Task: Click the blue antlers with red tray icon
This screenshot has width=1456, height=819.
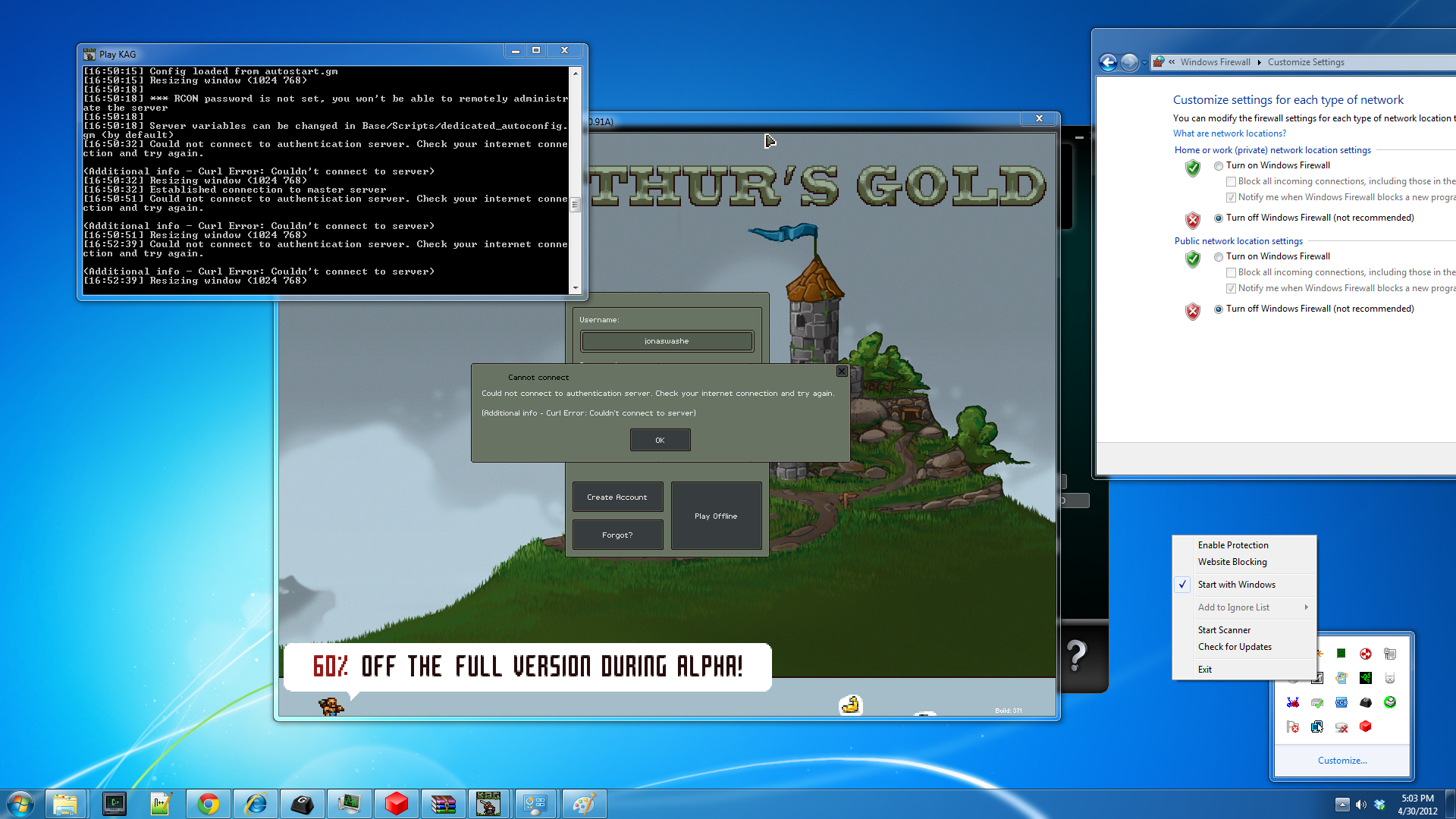Action: [1293, 702]
